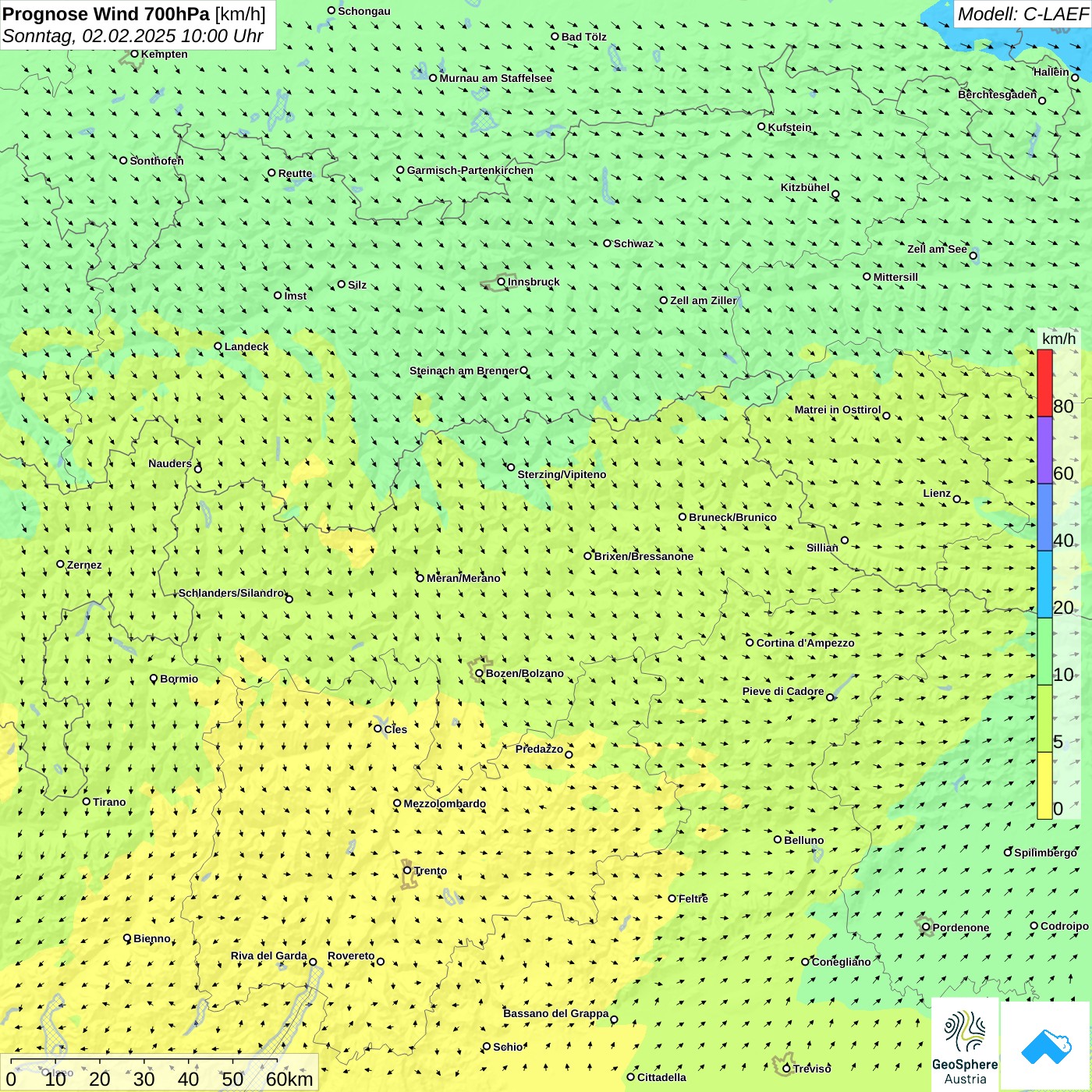Choose the lime 5–10 km/h legend color
Screen dimensions: 1092x1092
[1044, 718]
